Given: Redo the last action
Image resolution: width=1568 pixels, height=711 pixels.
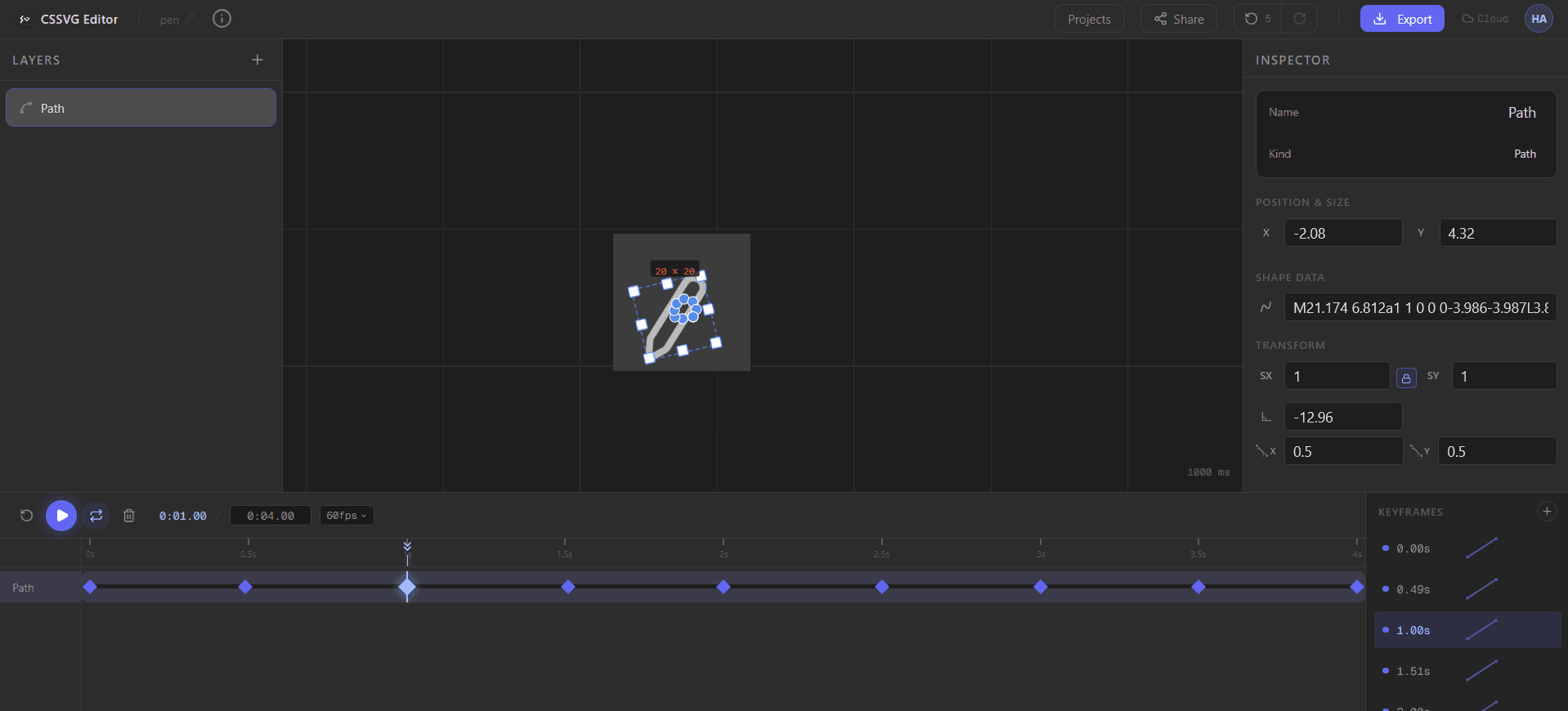Looking at the screenshot, I should click(1300, 19).
